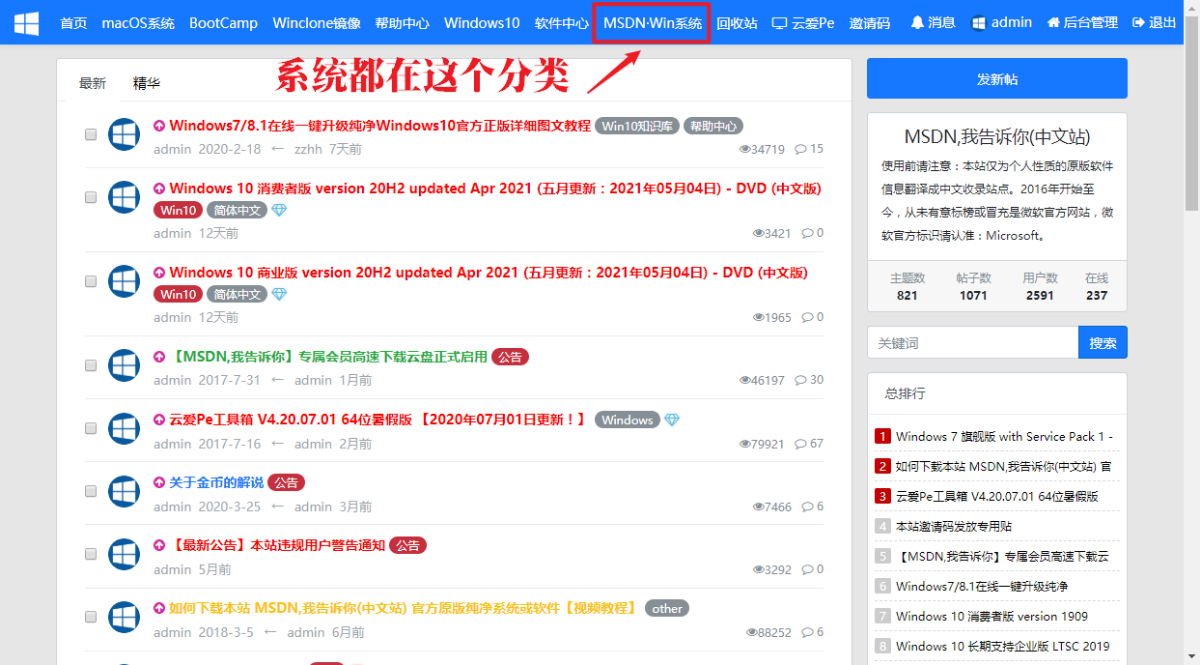Screen dimensions: 1200x665
Task: Check the box for 关于金币的解说 post
Action: [x=91, y=491]
